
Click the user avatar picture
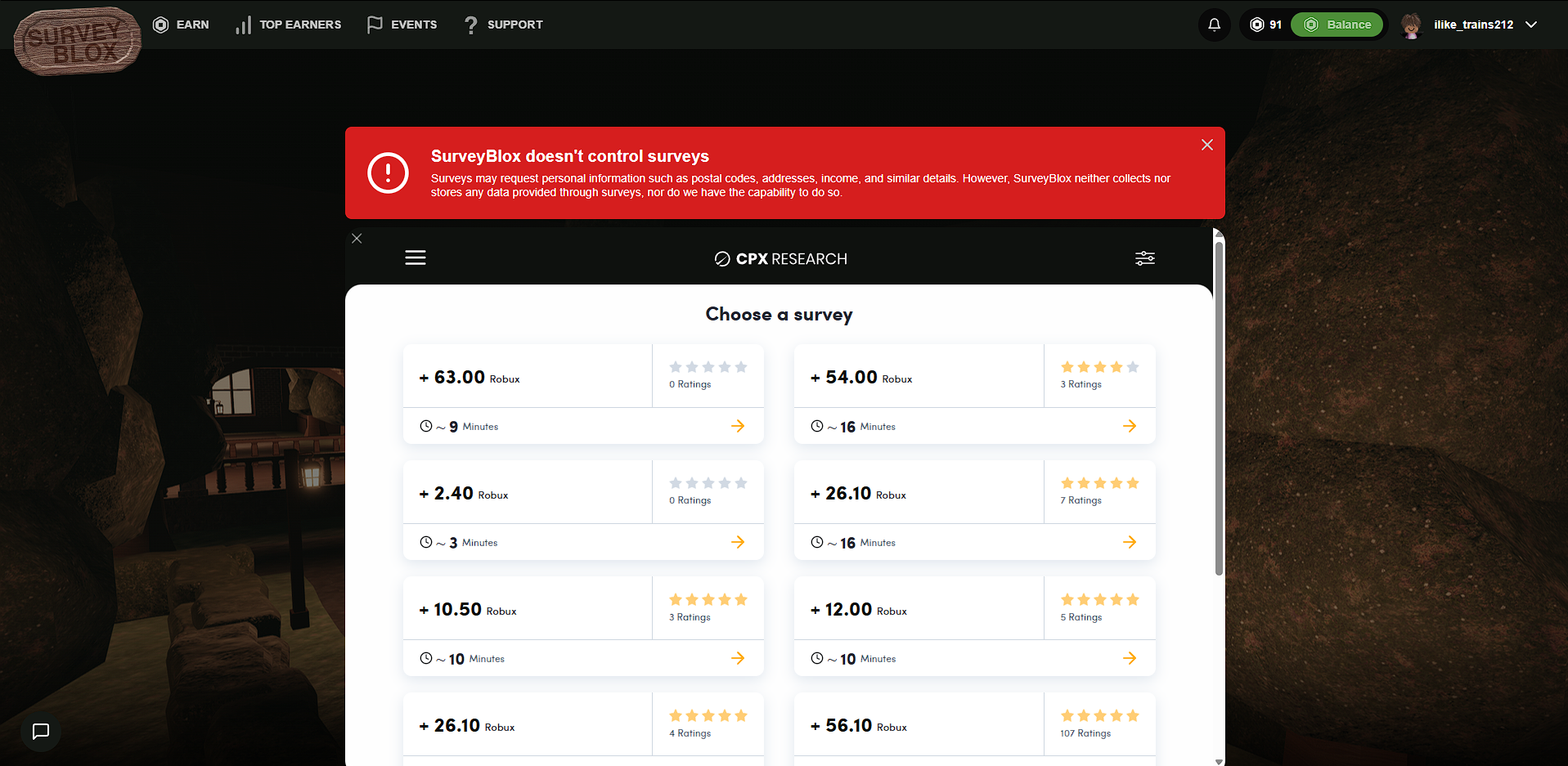point(1411,25)
